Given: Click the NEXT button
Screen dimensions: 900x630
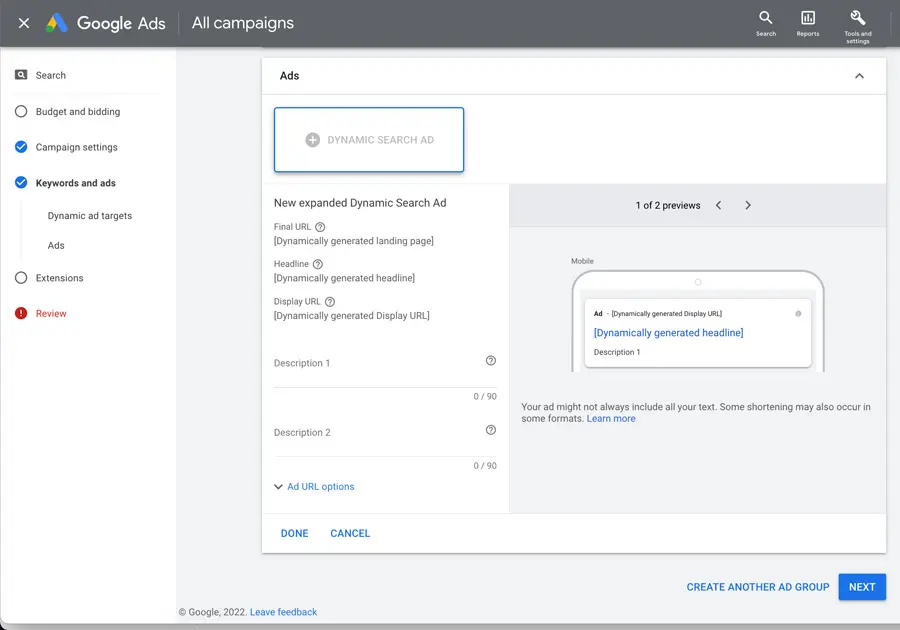Looking at the screenshot, I should (x=861, y=587).
